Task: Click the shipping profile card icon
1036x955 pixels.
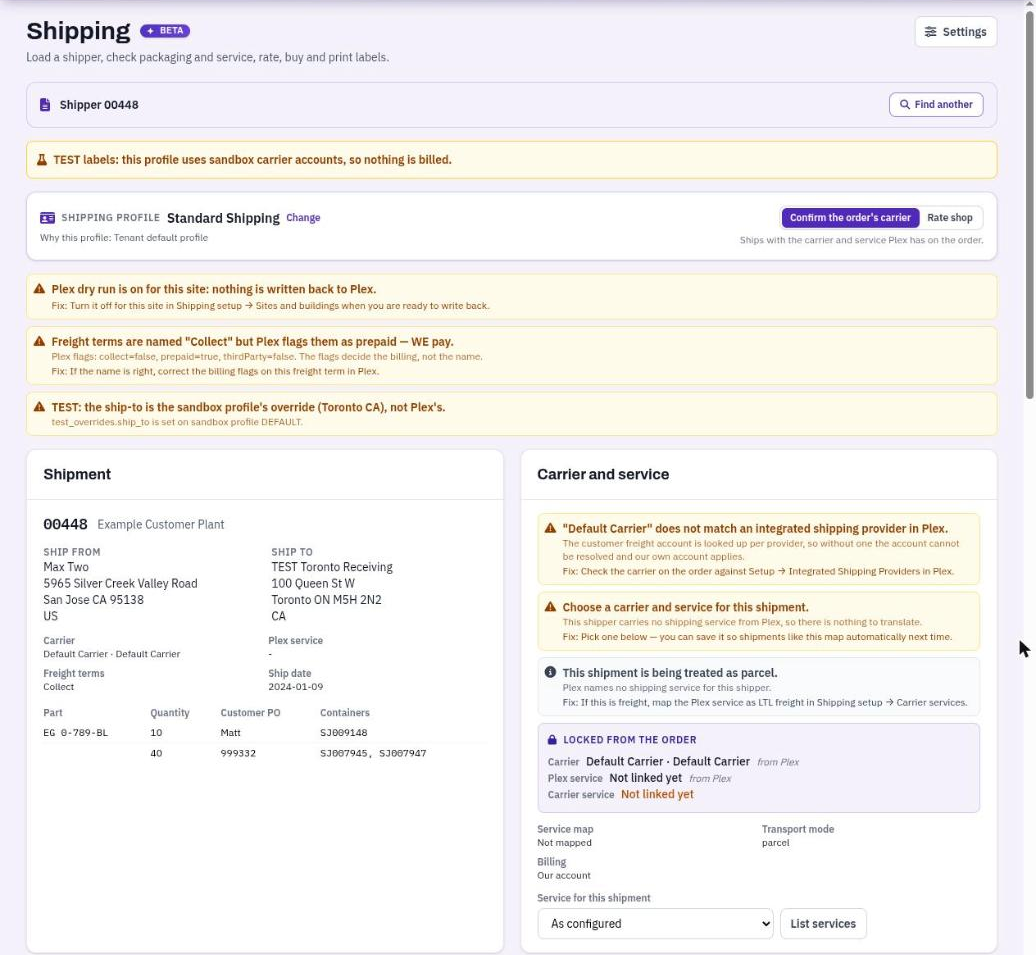Action: [48, 218]
